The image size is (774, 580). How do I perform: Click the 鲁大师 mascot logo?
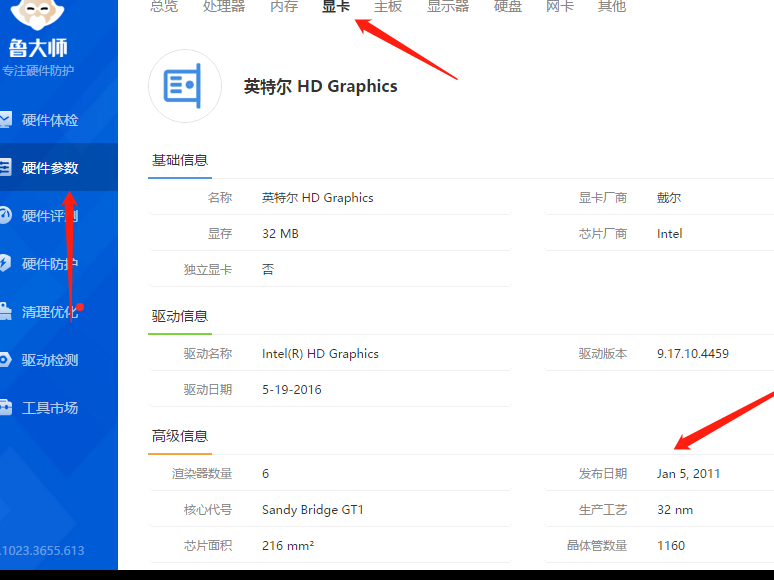pyautogui.click(x=38, y=13)
